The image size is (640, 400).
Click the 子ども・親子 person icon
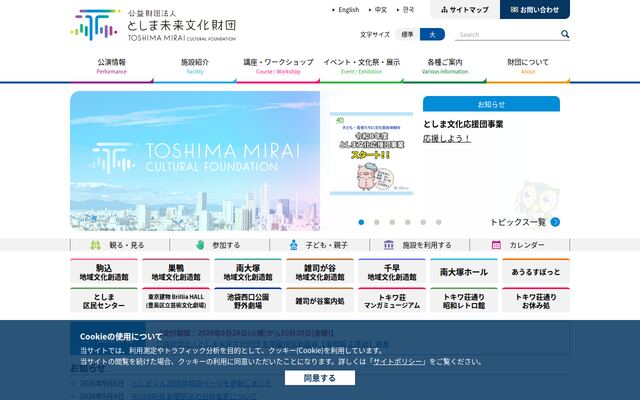pos(293,245)
